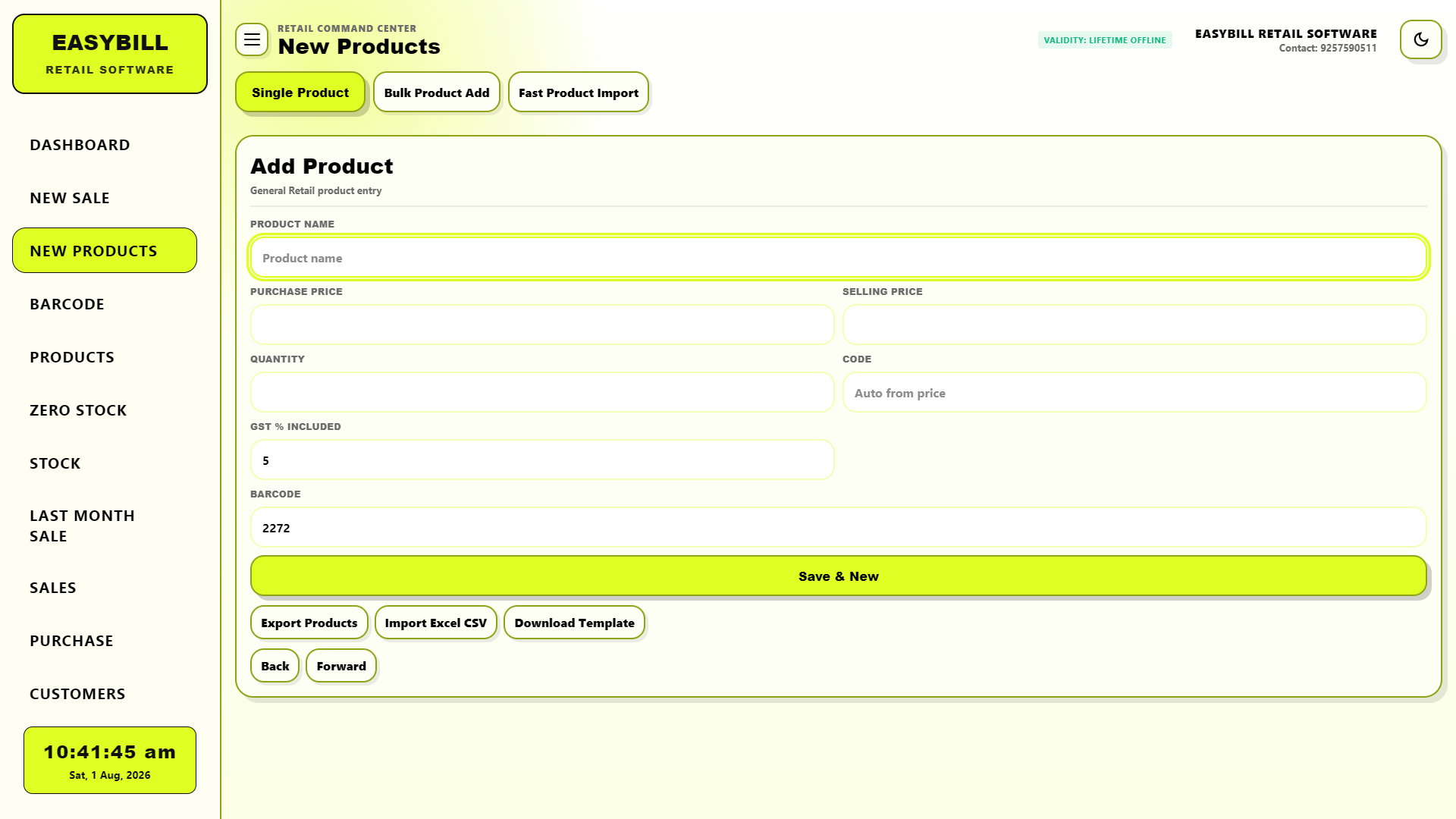Click the EasyBill Retail Software logo

(110, 54)
